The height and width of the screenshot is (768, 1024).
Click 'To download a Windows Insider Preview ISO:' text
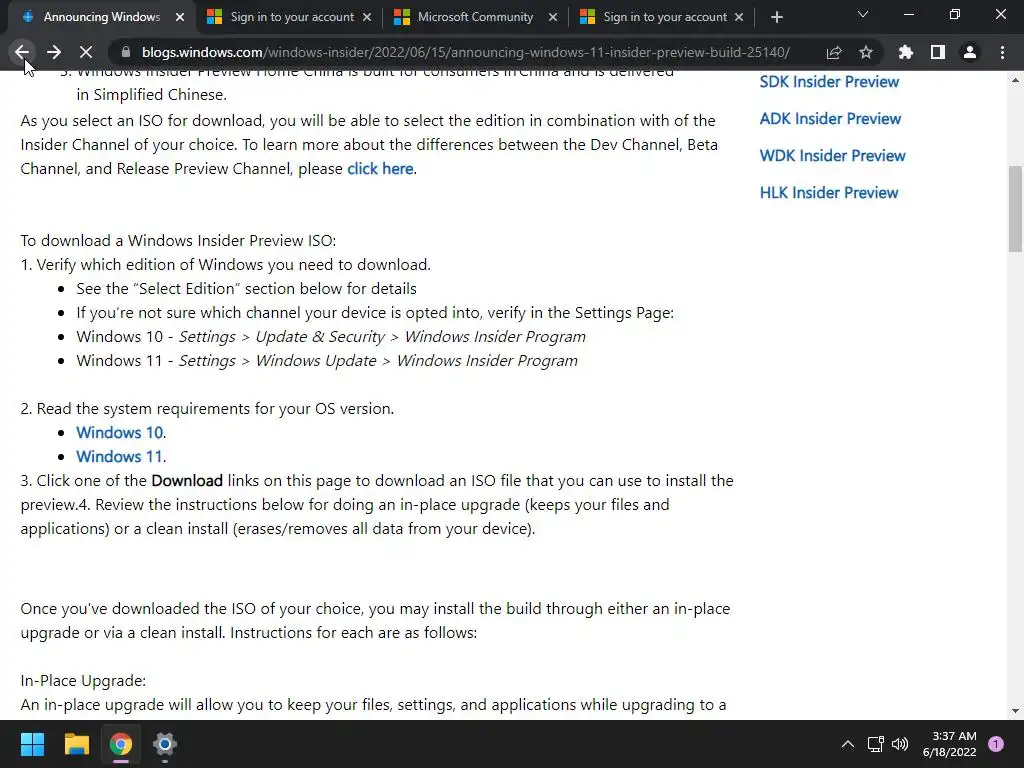(x=178, y=240)
